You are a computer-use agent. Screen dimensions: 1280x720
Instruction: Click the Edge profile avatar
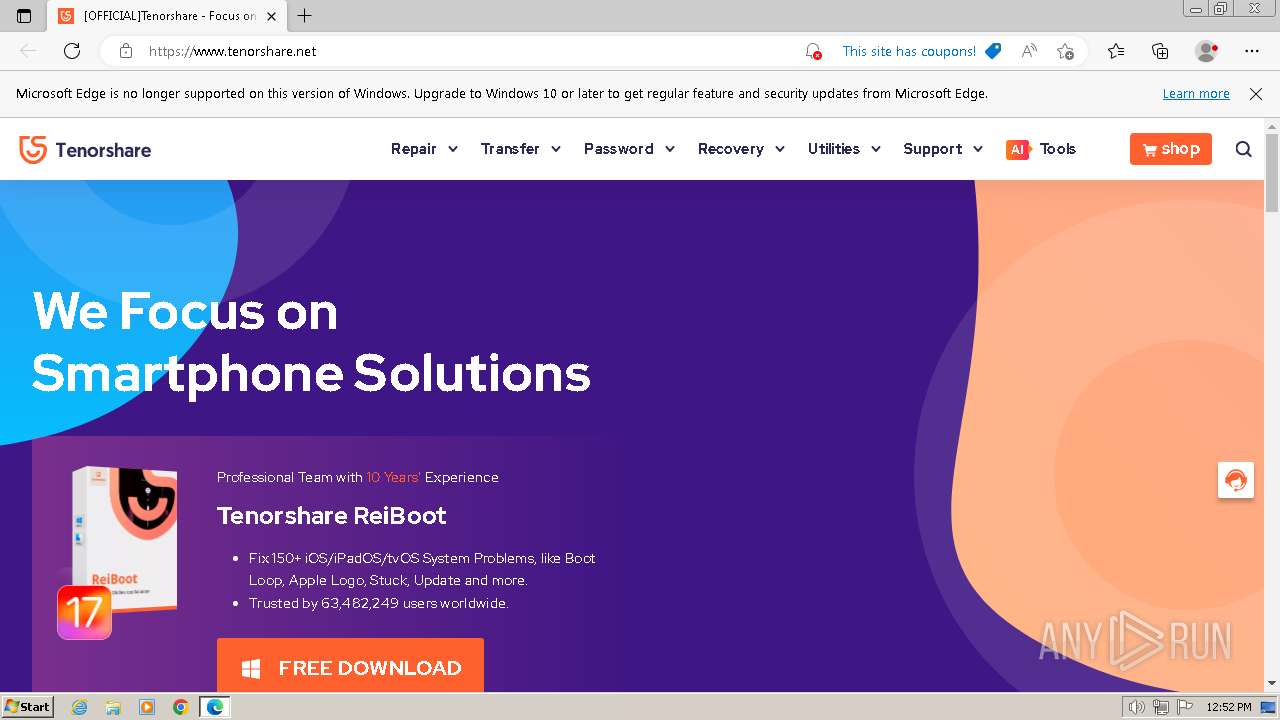[1206, 51]
